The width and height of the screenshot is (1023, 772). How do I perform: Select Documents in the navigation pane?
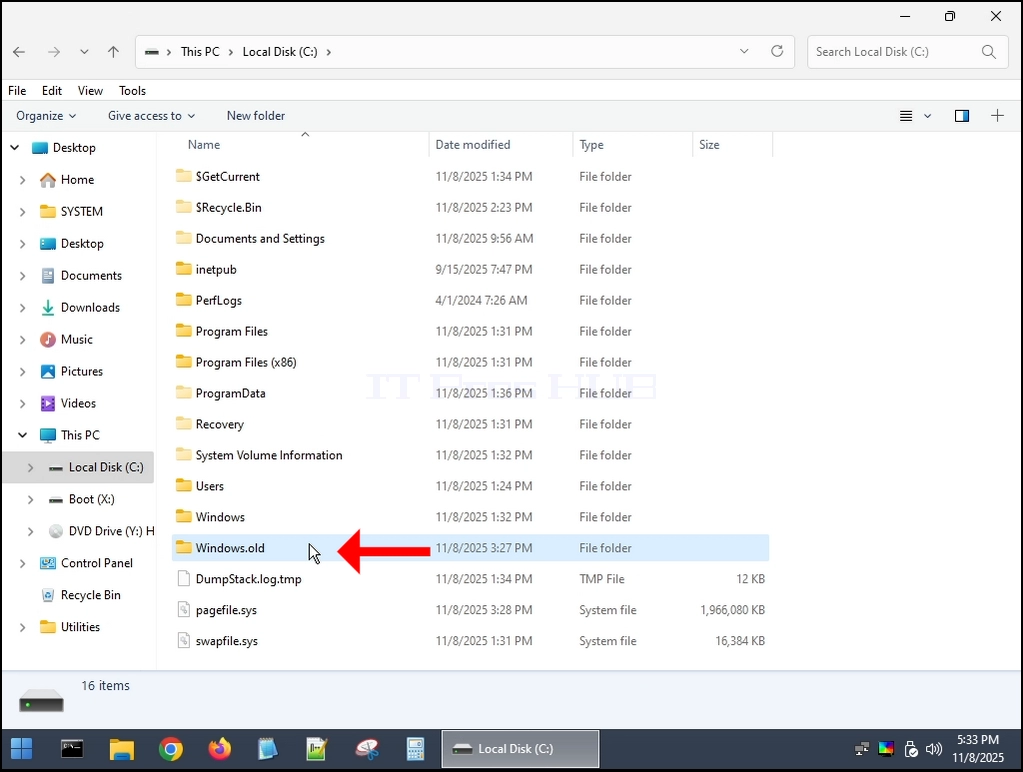[x=91, y=275]
